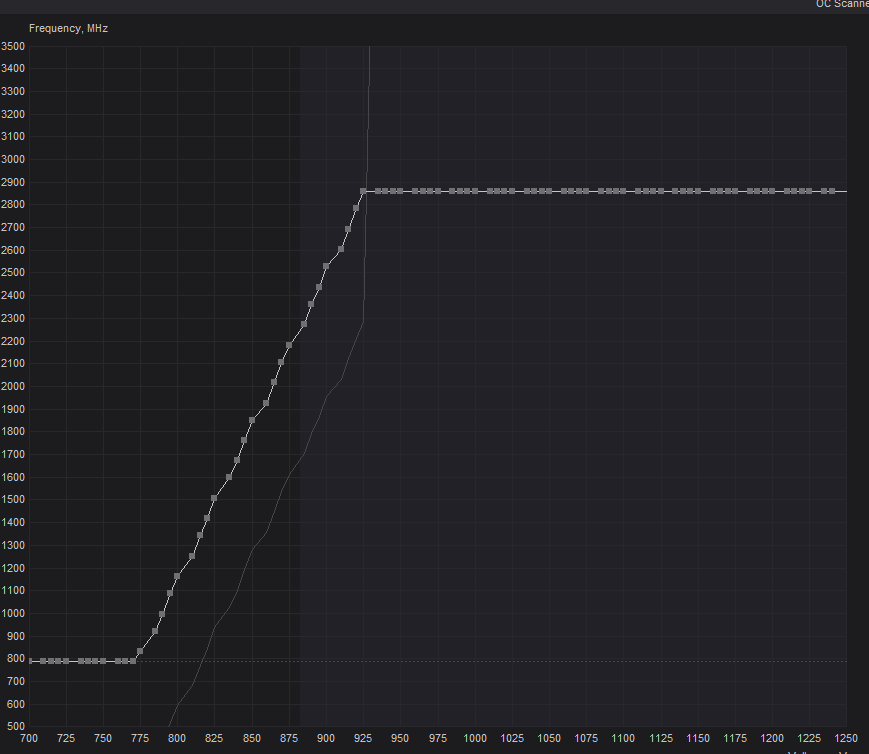The image size is (869, 754).
Task: Select the curve point at 2860 MHz, 925 mV
Action: [363, 191]
